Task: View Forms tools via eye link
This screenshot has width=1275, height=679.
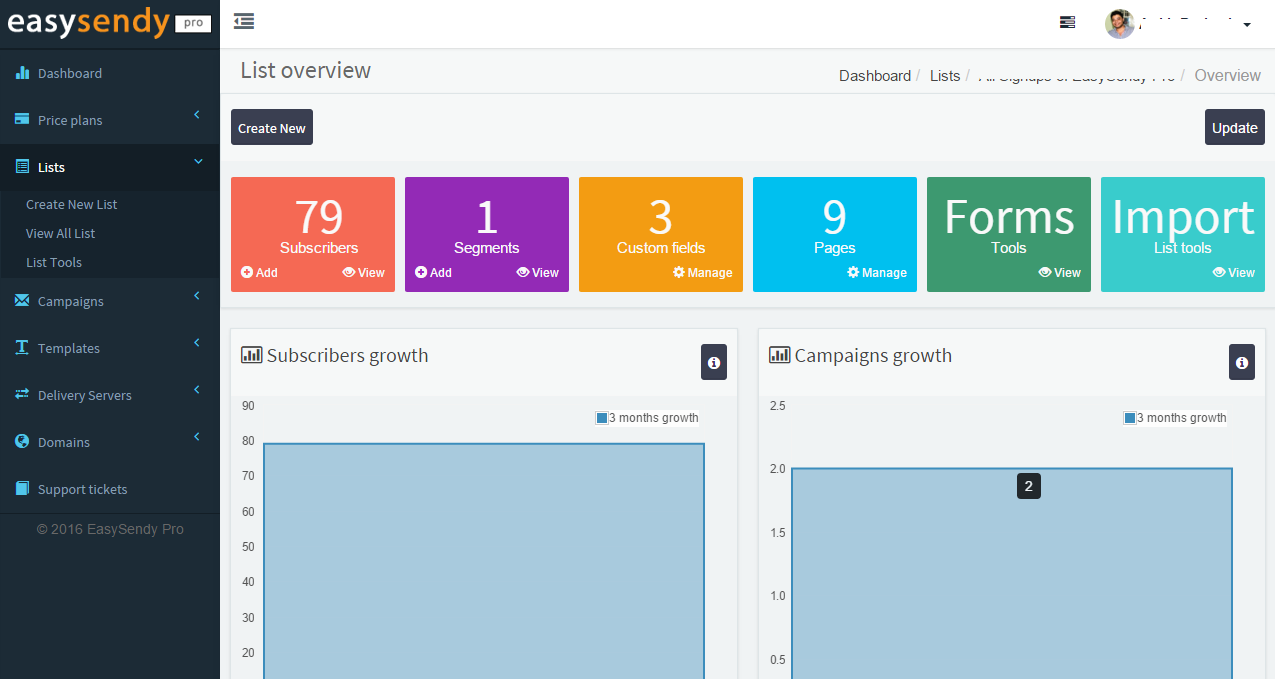Action: 1059,272
